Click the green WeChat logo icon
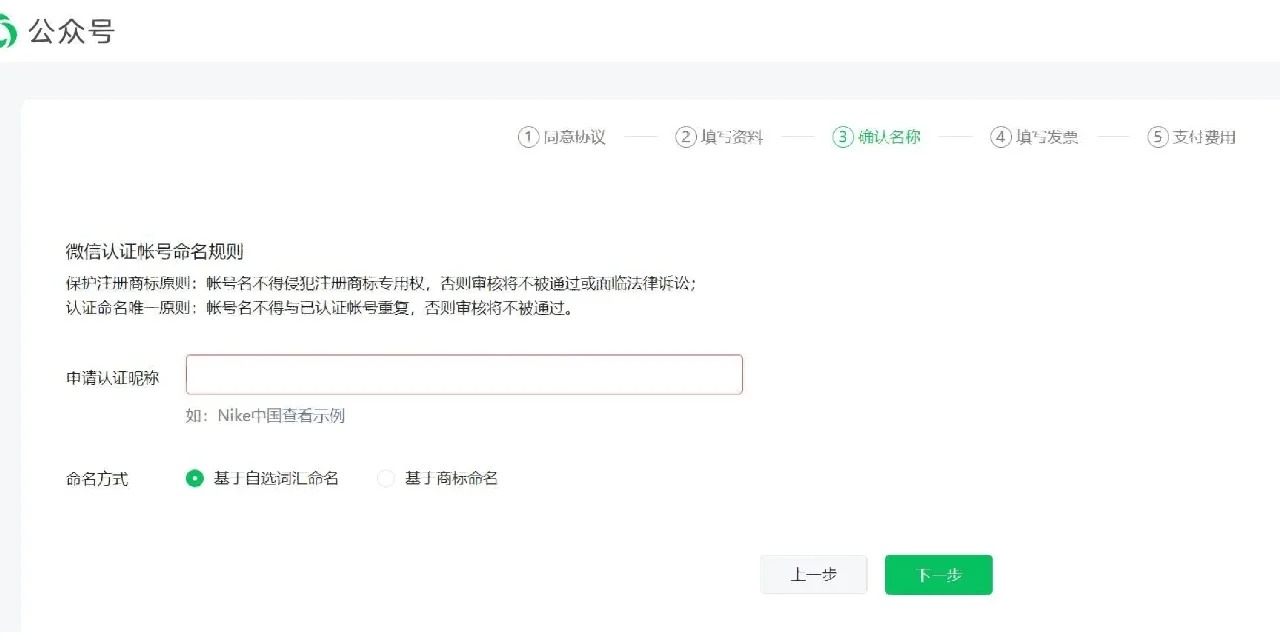The height and width of the screenshot is (640, 1280). [7, 33]
